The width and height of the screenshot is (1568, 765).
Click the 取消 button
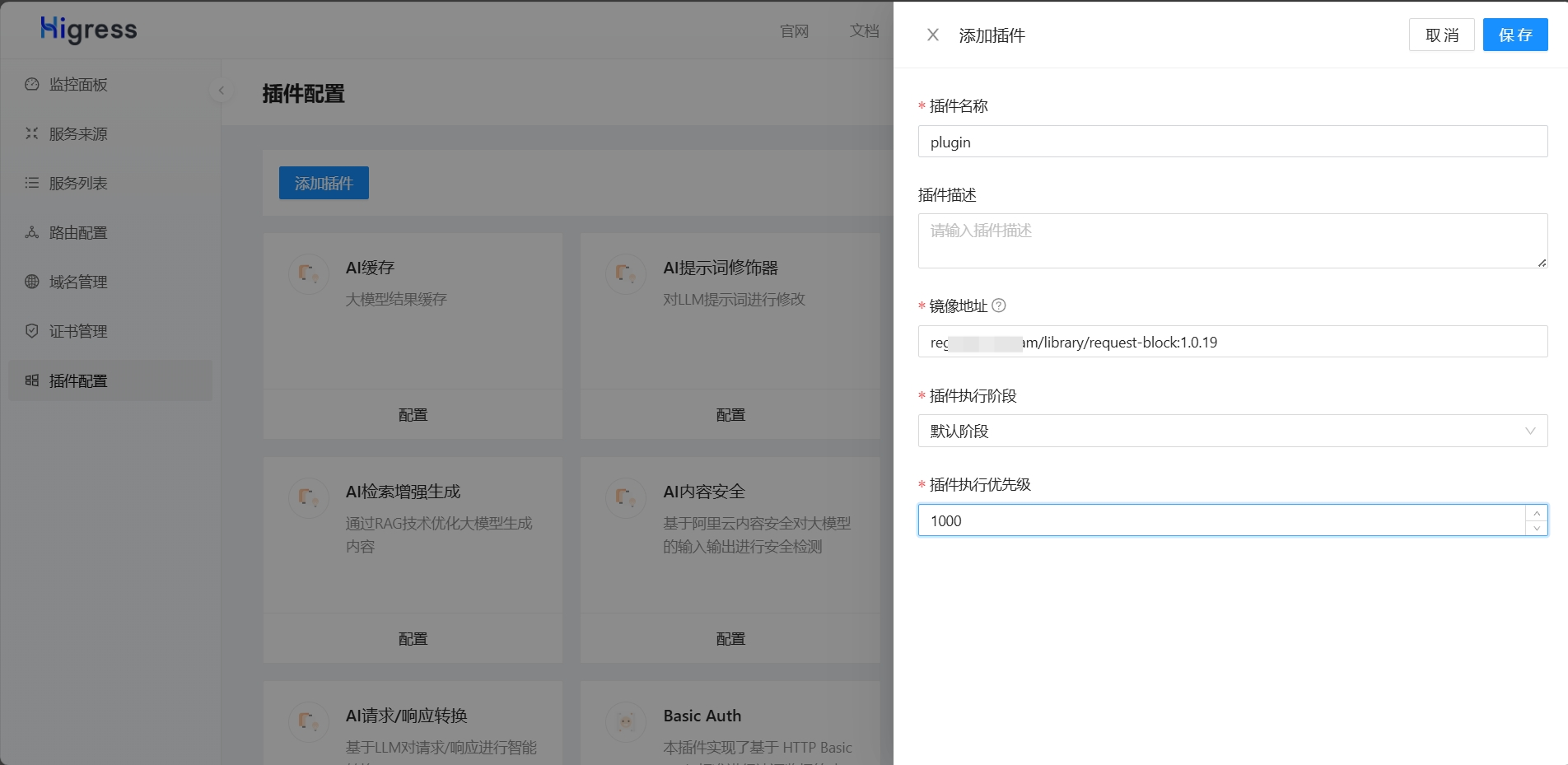[x=1442, y=35]
